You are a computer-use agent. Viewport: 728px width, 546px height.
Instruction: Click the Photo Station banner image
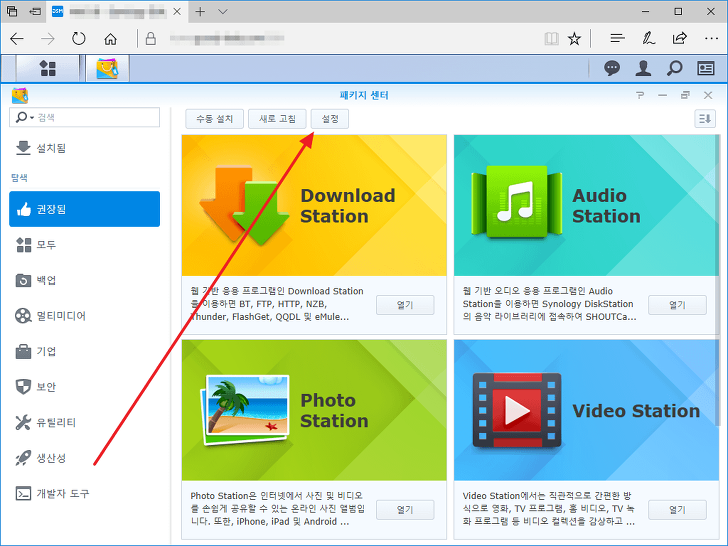314,410
